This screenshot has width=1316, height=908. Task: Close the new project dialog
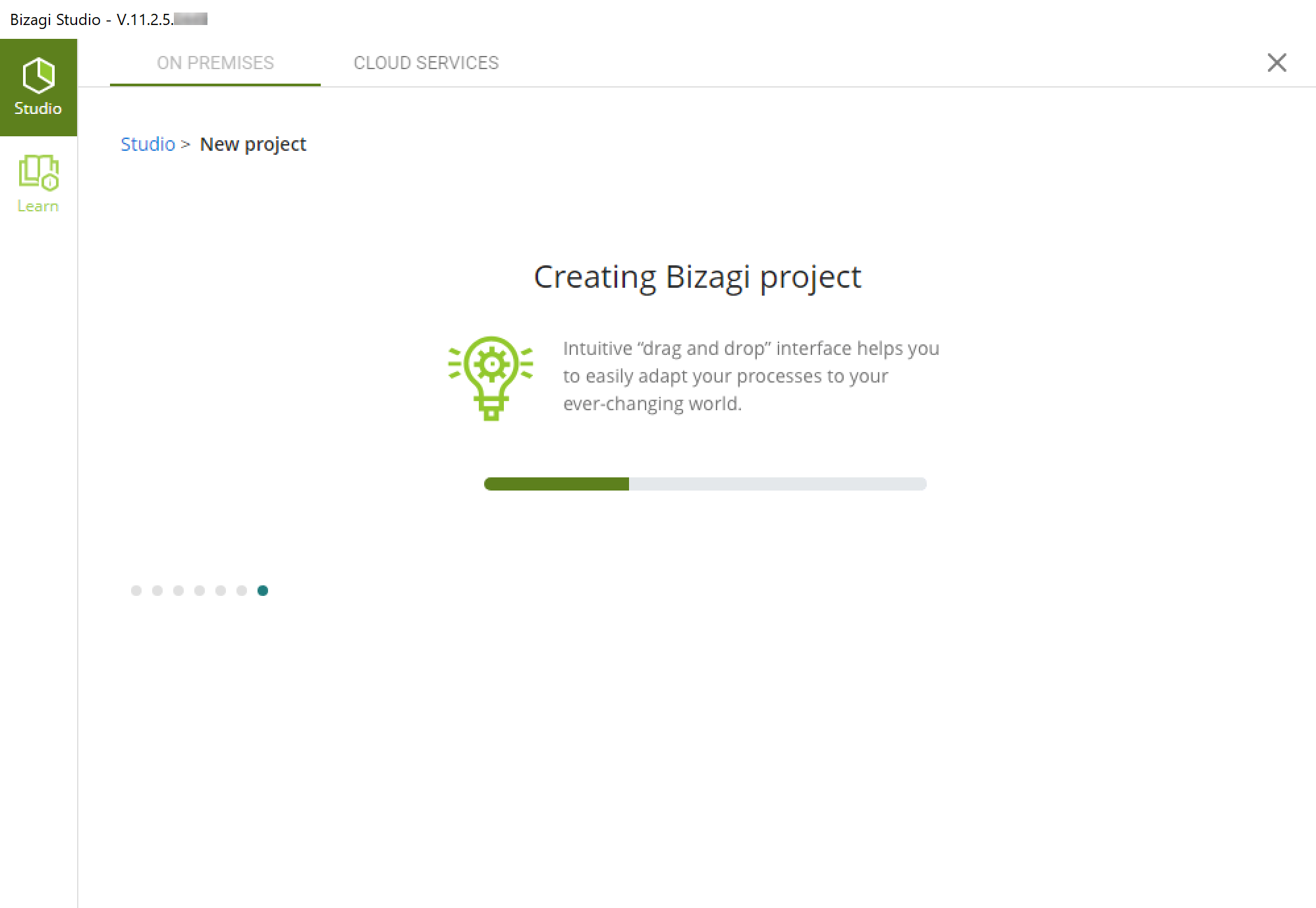(x=1276, y=63)
